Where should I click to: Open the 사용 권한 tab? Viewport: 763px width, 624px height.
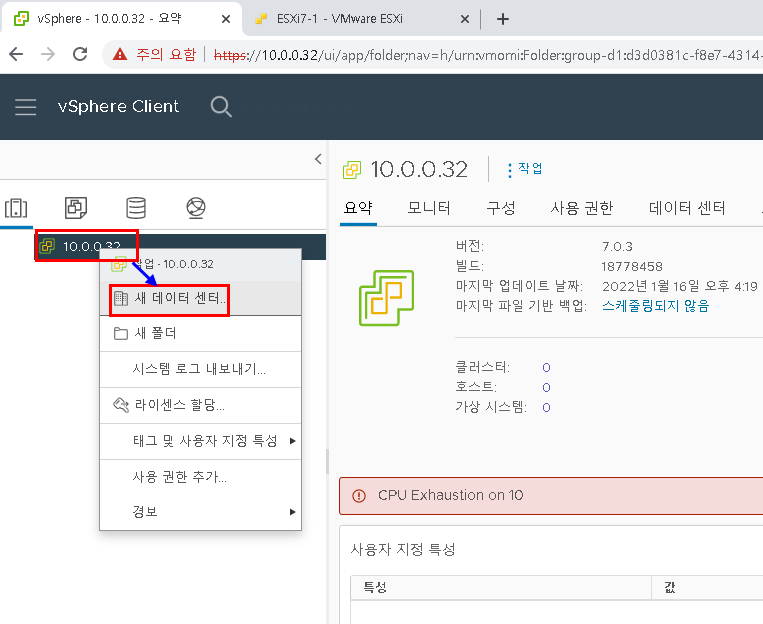(581, 208)
